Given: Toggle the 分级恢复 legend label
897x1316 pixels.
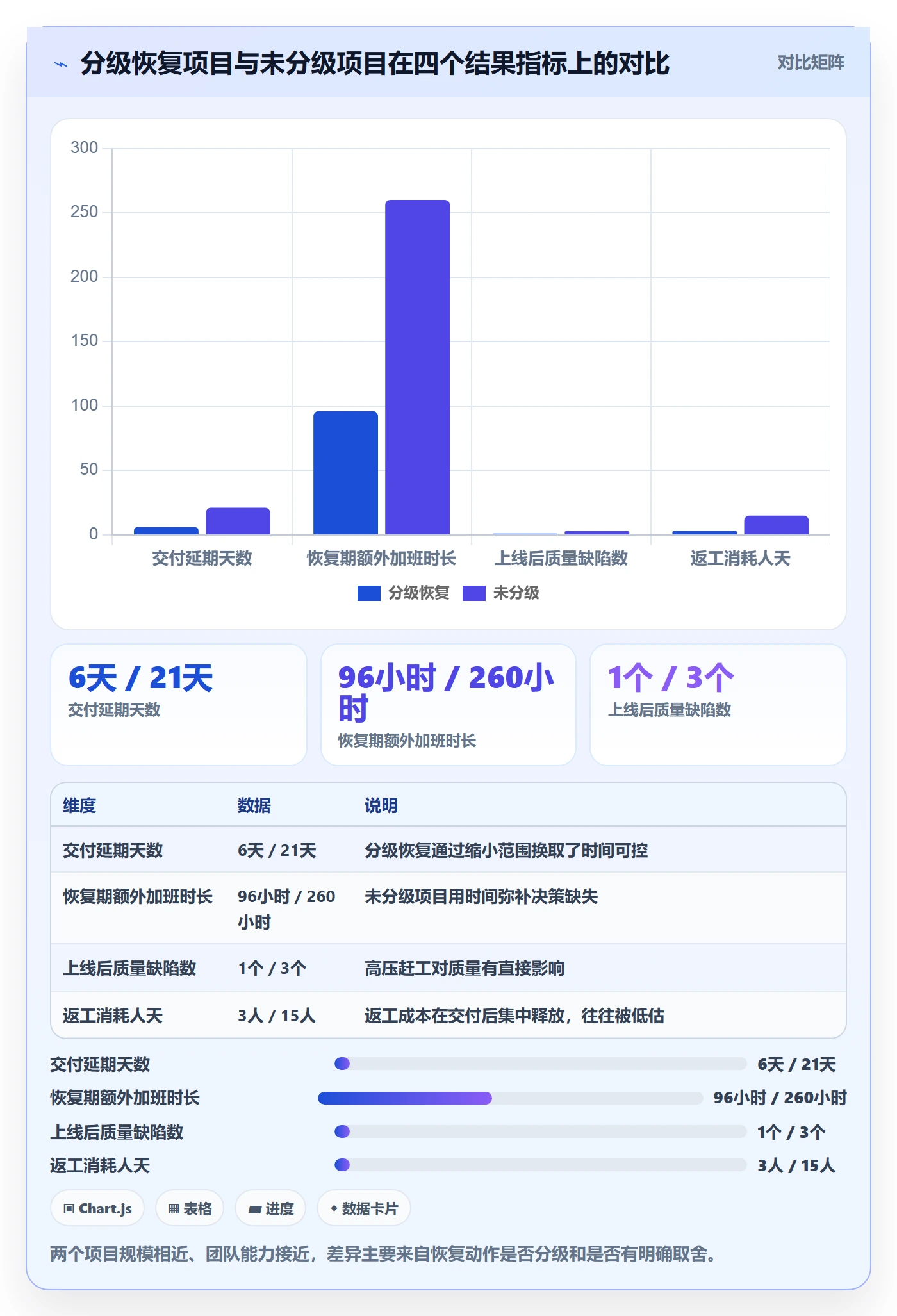Looking at the screenshot, I should point(419,593).
